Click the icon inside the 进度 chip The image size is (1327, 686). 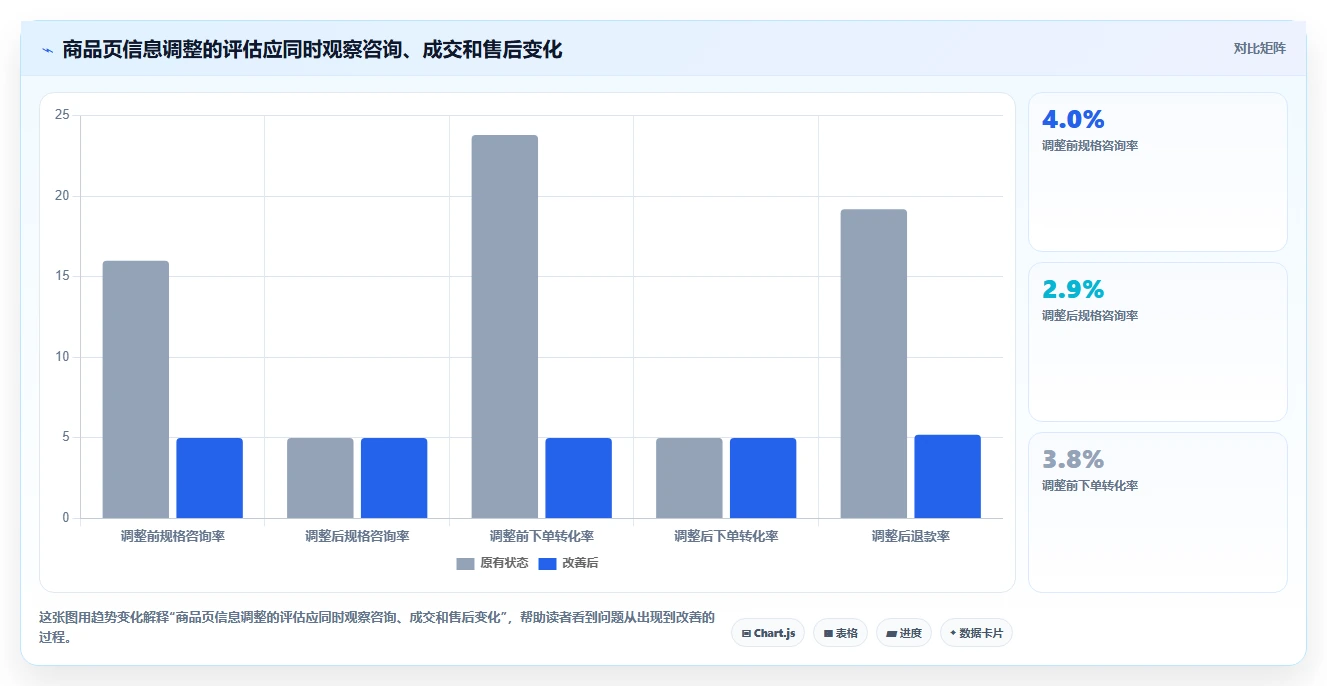pyautogui.click(x=891, y=633)
